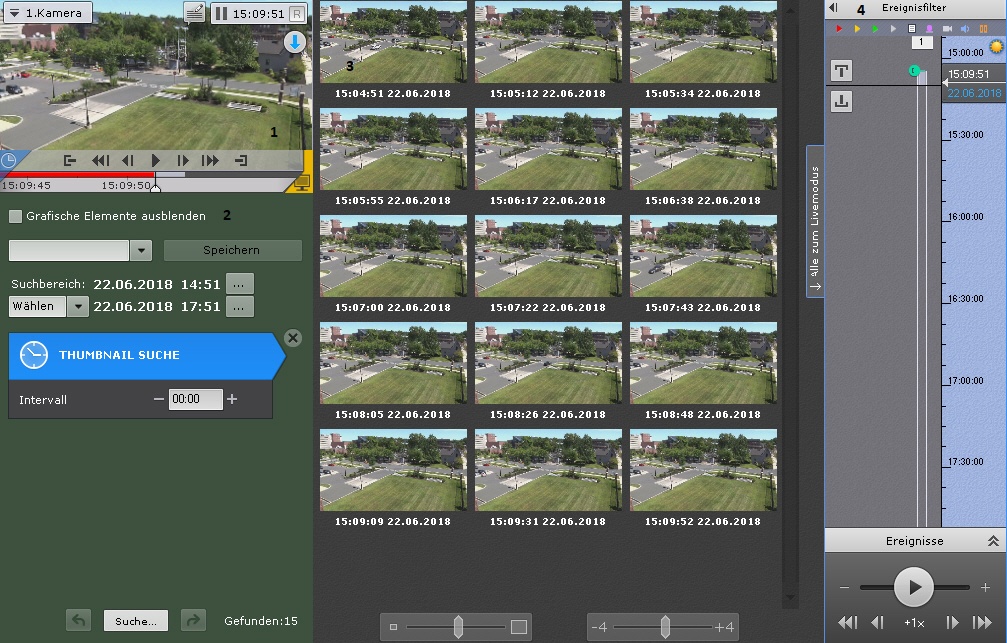Viewport: 1007px width, 643px height.
Task: Click the T timeline marker button
Action: pos(841,71)
